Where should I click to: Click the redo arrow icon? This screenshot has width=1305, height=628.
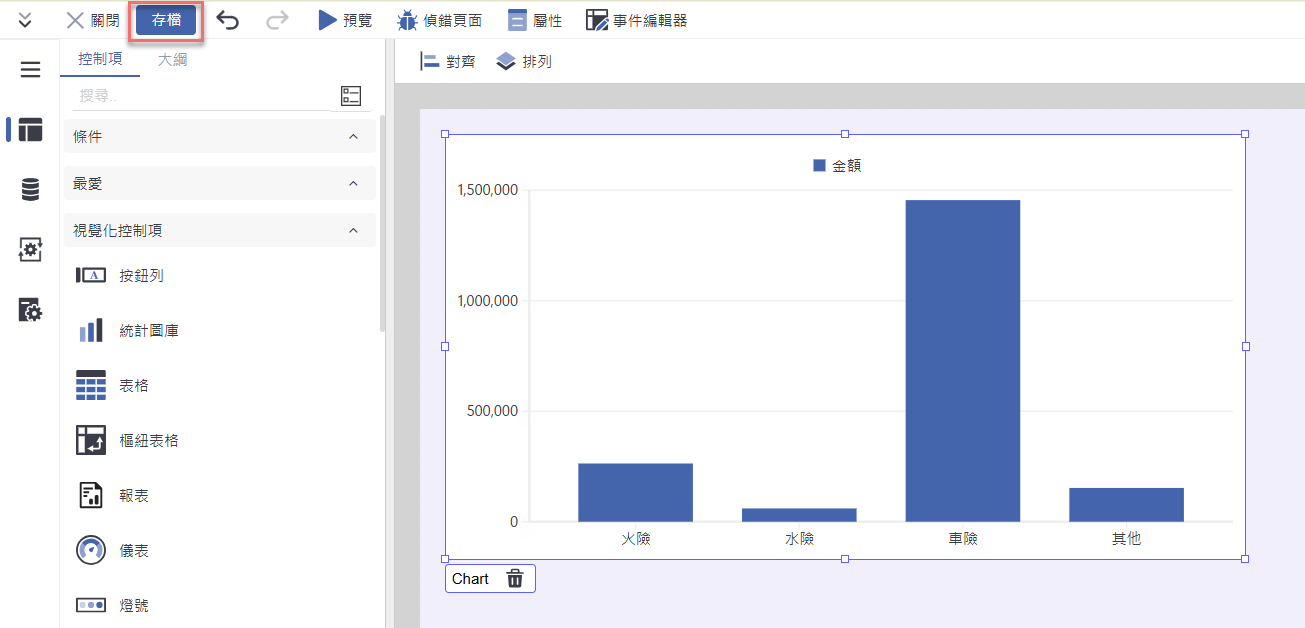[x=277, y=20]
